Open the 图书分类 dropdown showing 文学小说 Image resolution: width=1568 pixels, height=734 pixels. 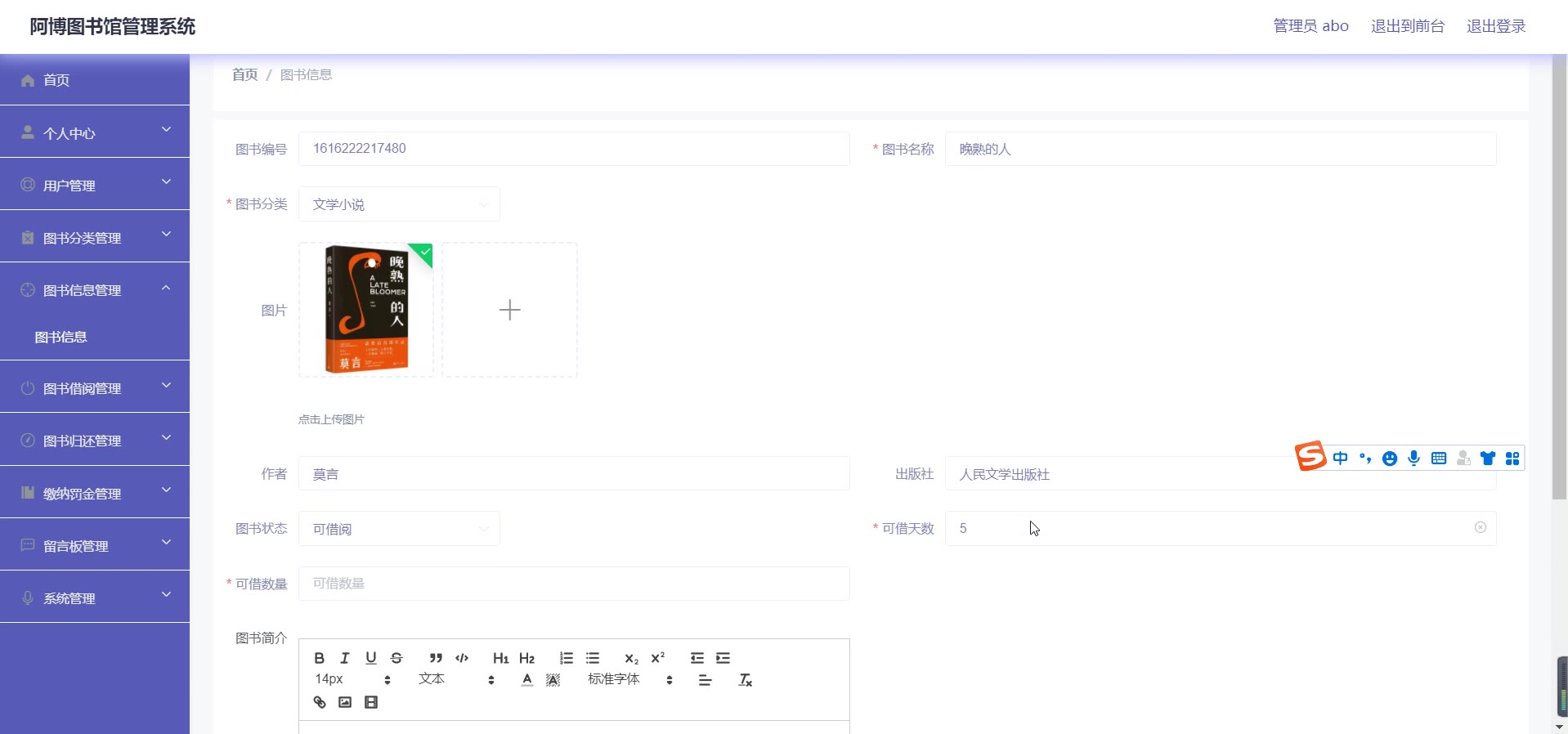(x=399, y=204)
